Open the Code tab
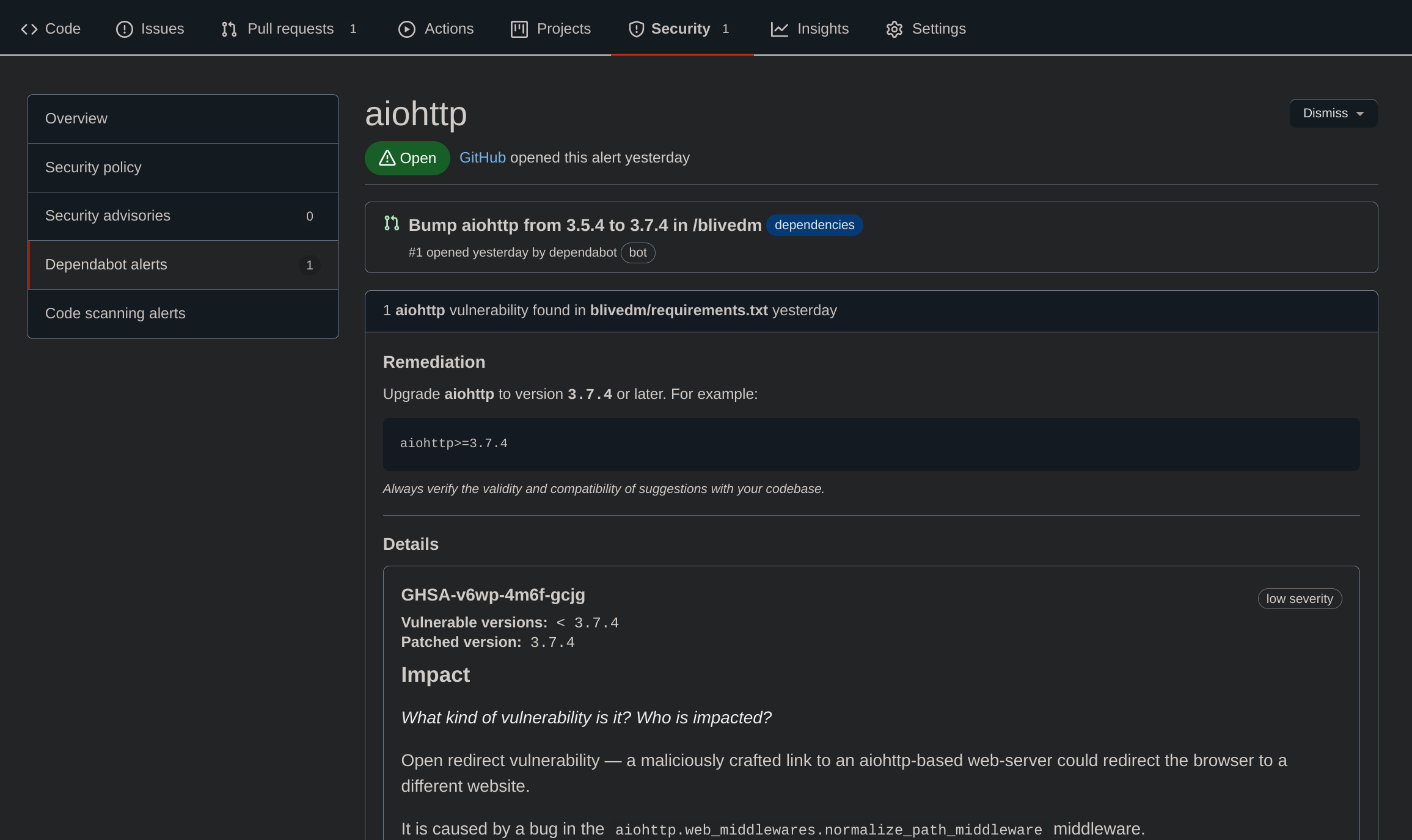Screen dimensions: 1412x840 pos(51,29)
